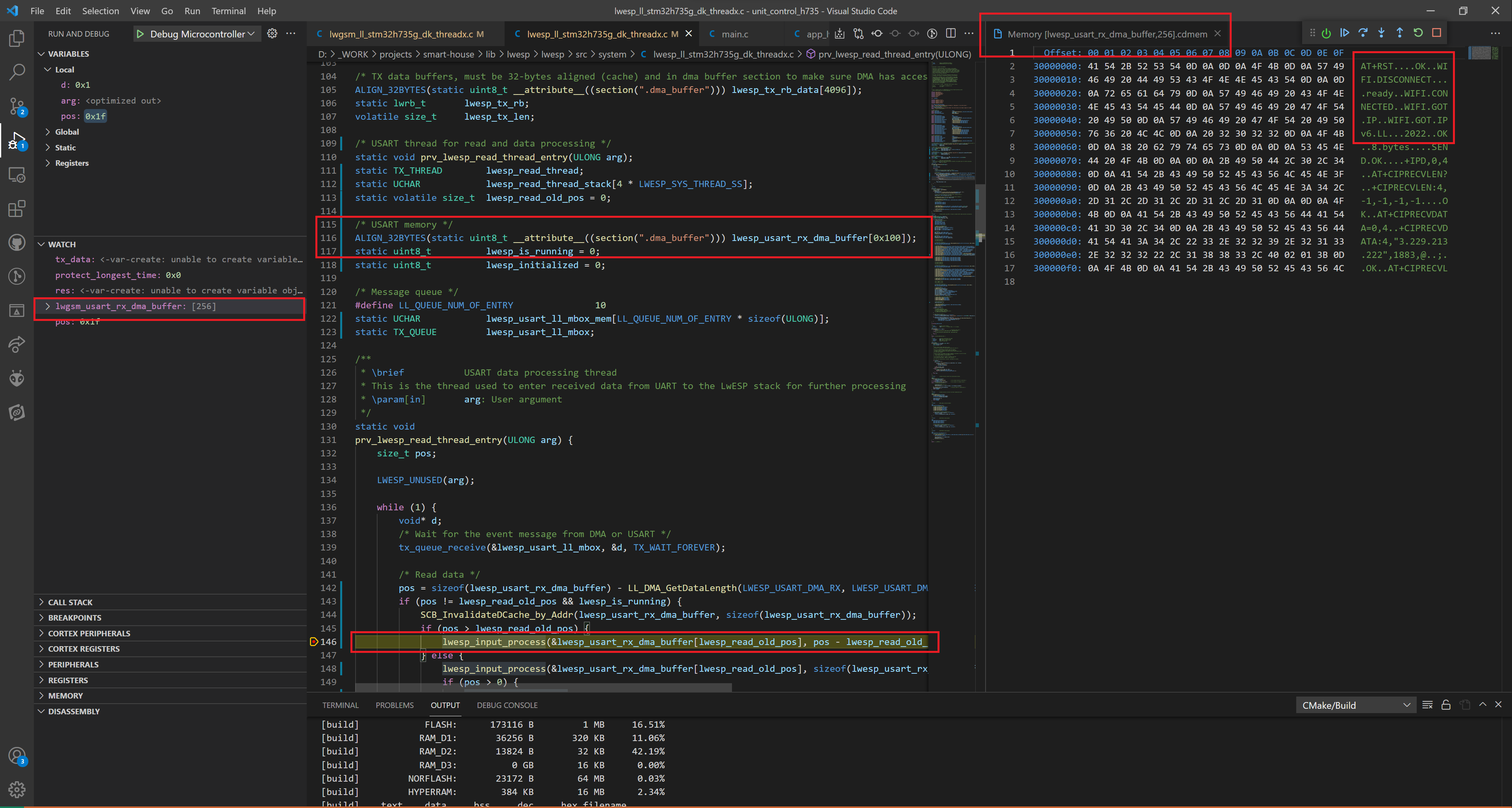
Task: Clear the output panel
Action: pyautogui.click(x=1427, y=705)
